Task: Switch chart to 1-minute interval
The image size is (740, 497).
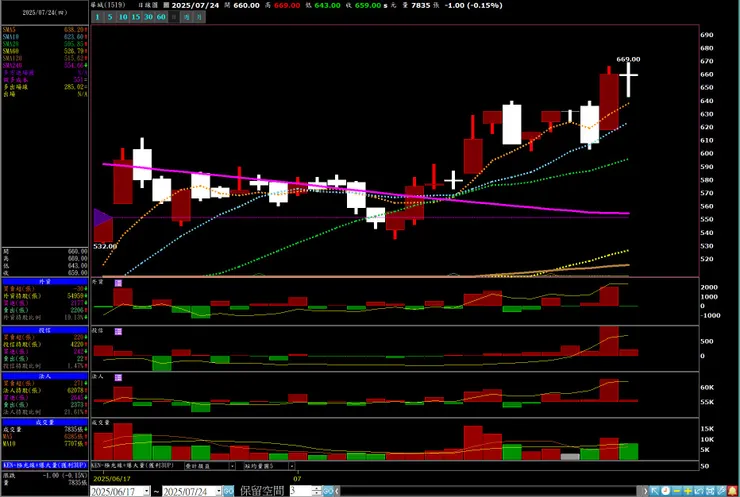Action: pos(97,17)
